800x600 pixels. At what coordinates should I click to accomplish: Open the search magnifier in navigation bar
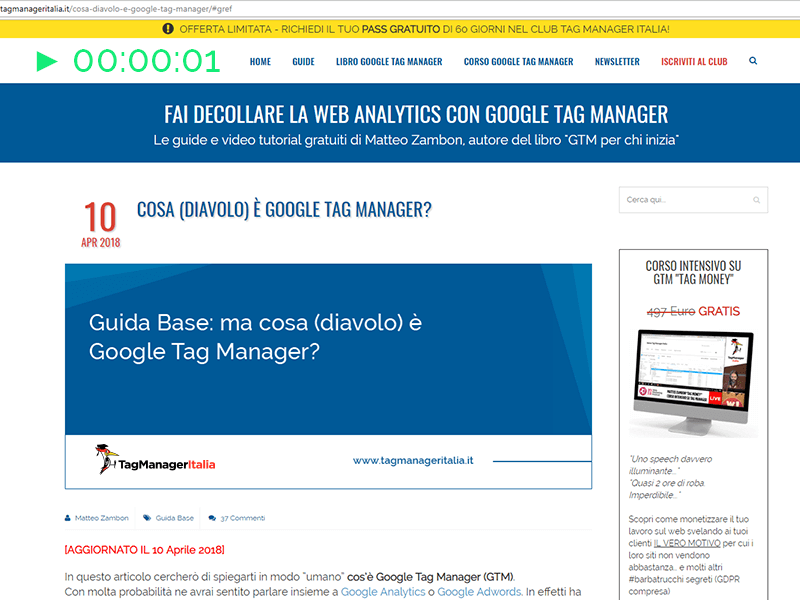tap(753, 61)
